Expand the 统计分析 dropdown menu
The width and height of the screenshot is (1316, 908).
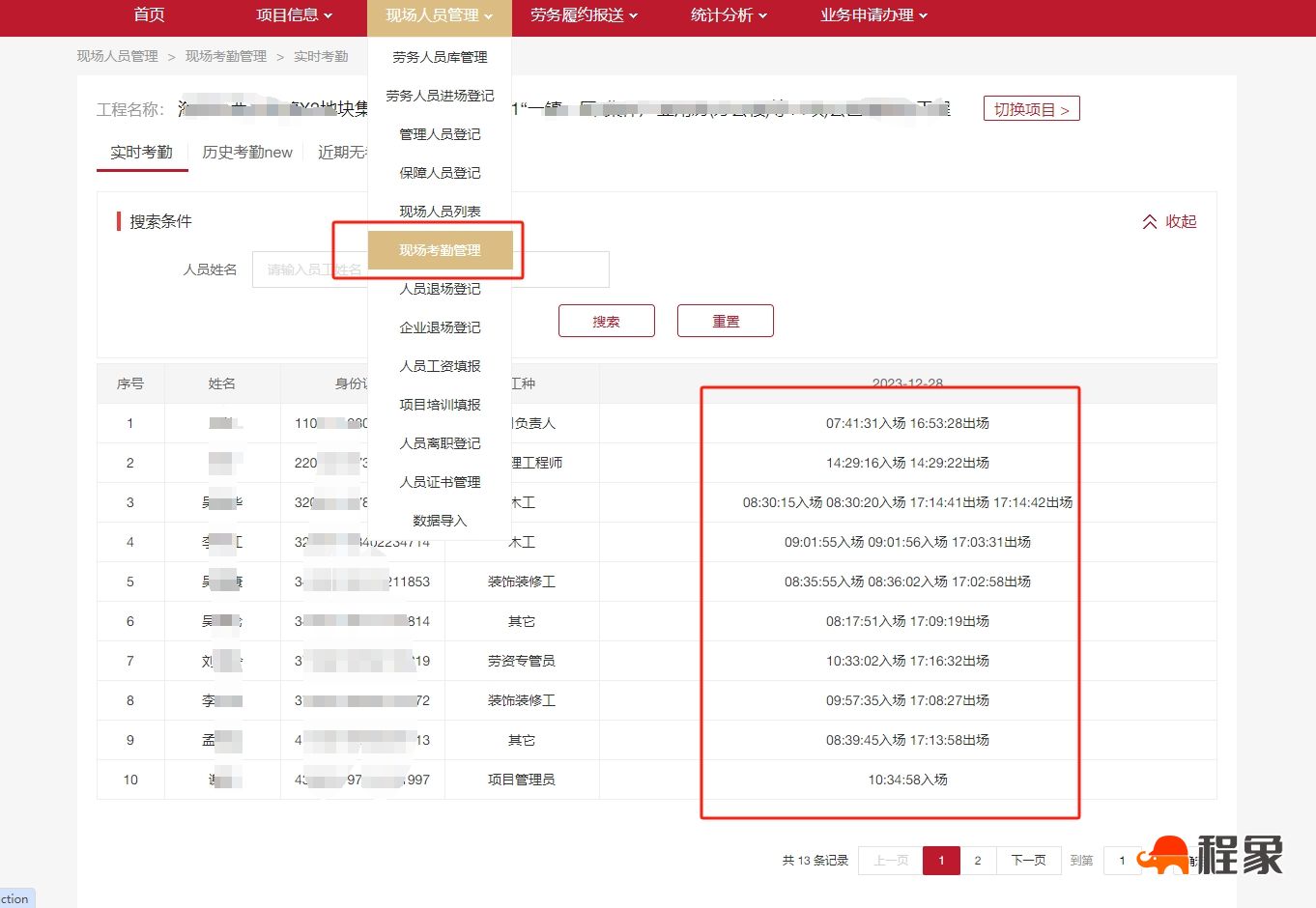pos(729,15)
